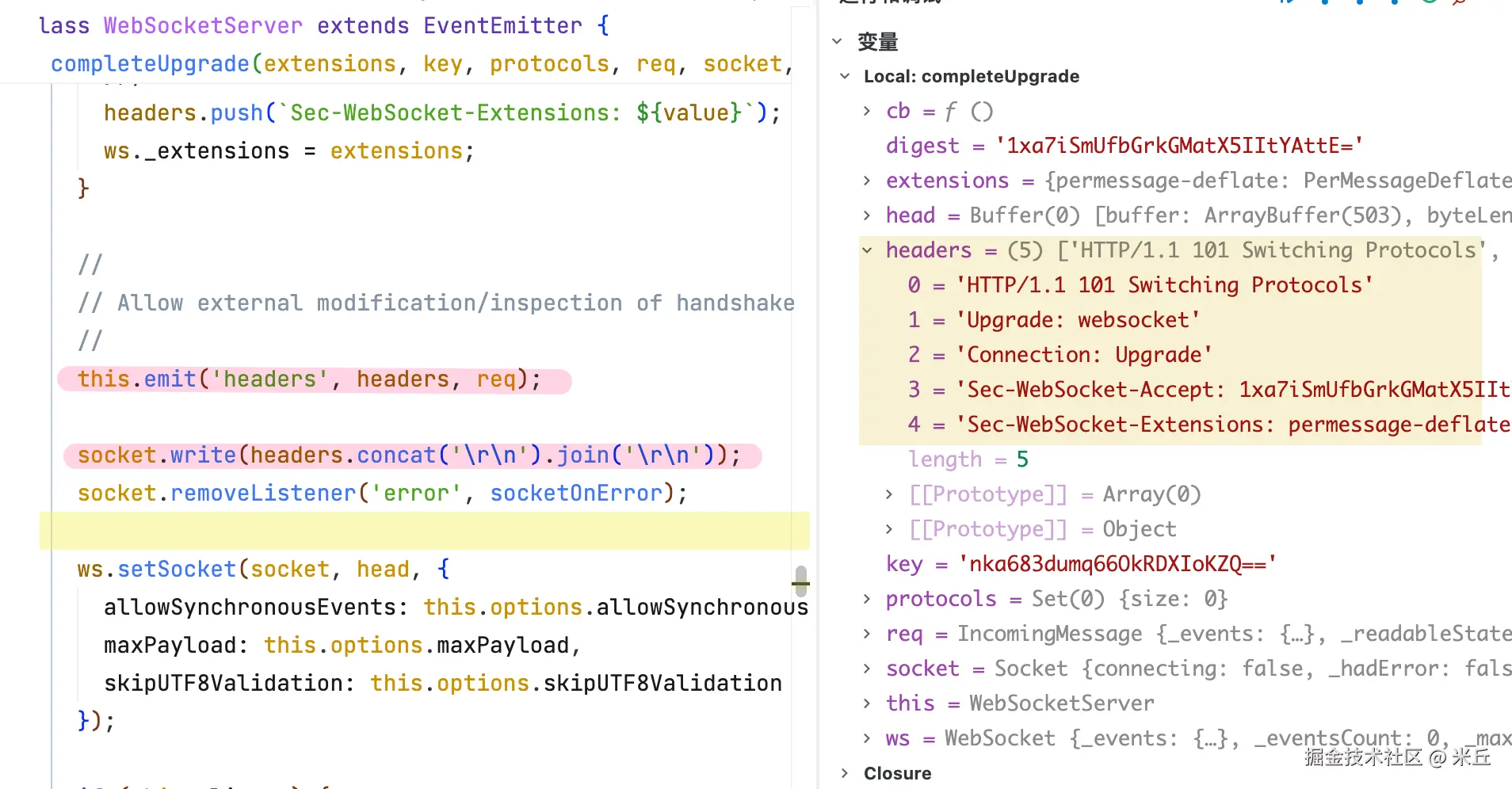
Task: Expand the protocols Set variable
Action: 867,599
